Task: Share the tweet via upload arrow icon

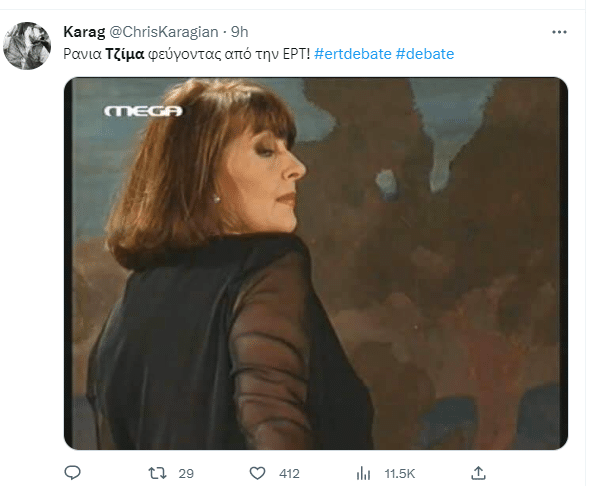Action: (478, 472)
